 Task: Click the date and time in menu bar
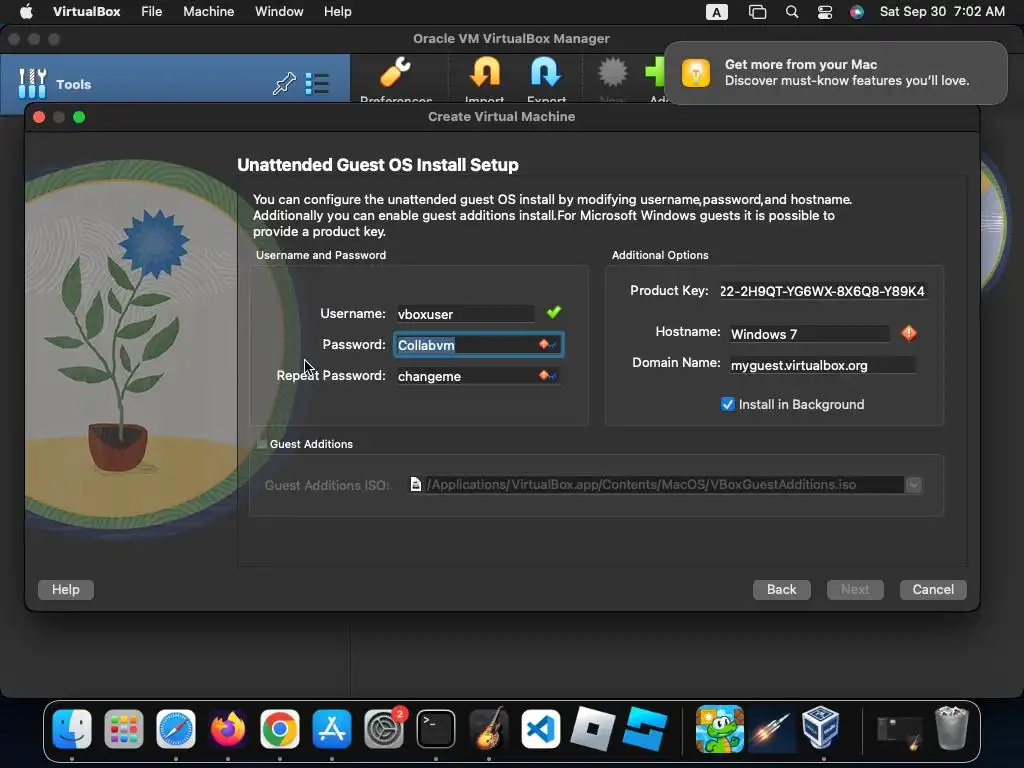[x=942, y=11]
